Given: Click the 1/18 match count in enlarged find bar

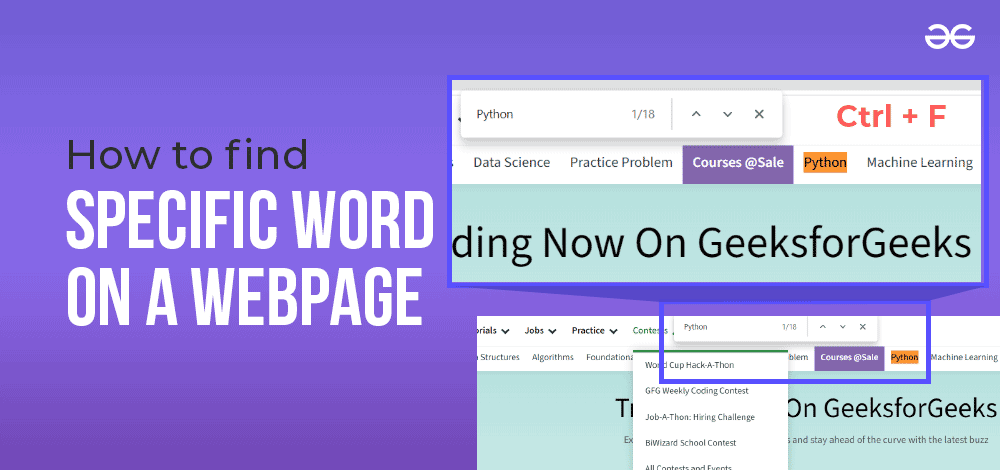Looking at the screenshot, I should (x=643, y=115).
